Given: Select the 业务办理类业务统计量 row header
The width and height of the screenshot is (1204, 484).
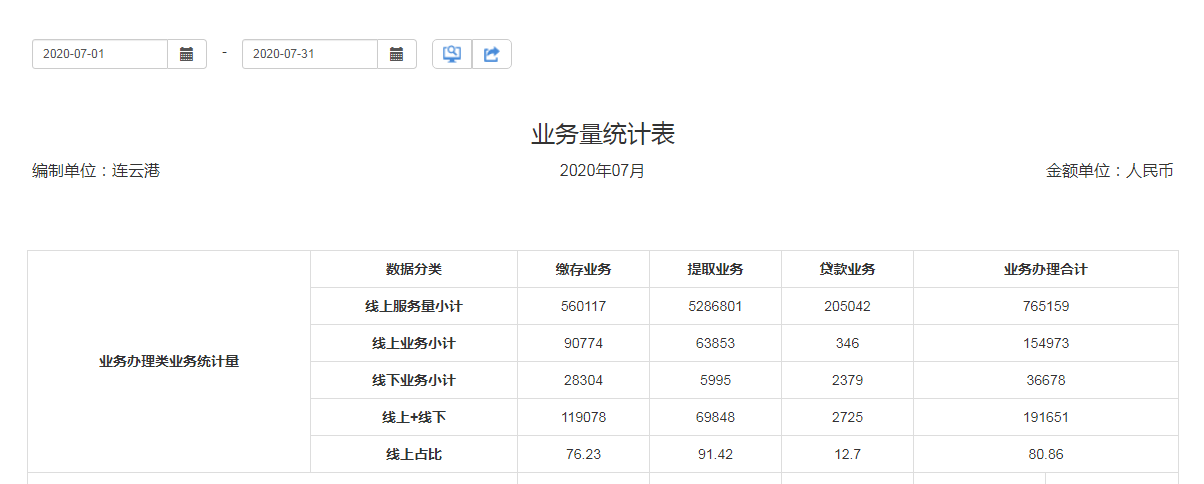Looking at the screenshot, I should pyautogui.click(x=169, y=362).
